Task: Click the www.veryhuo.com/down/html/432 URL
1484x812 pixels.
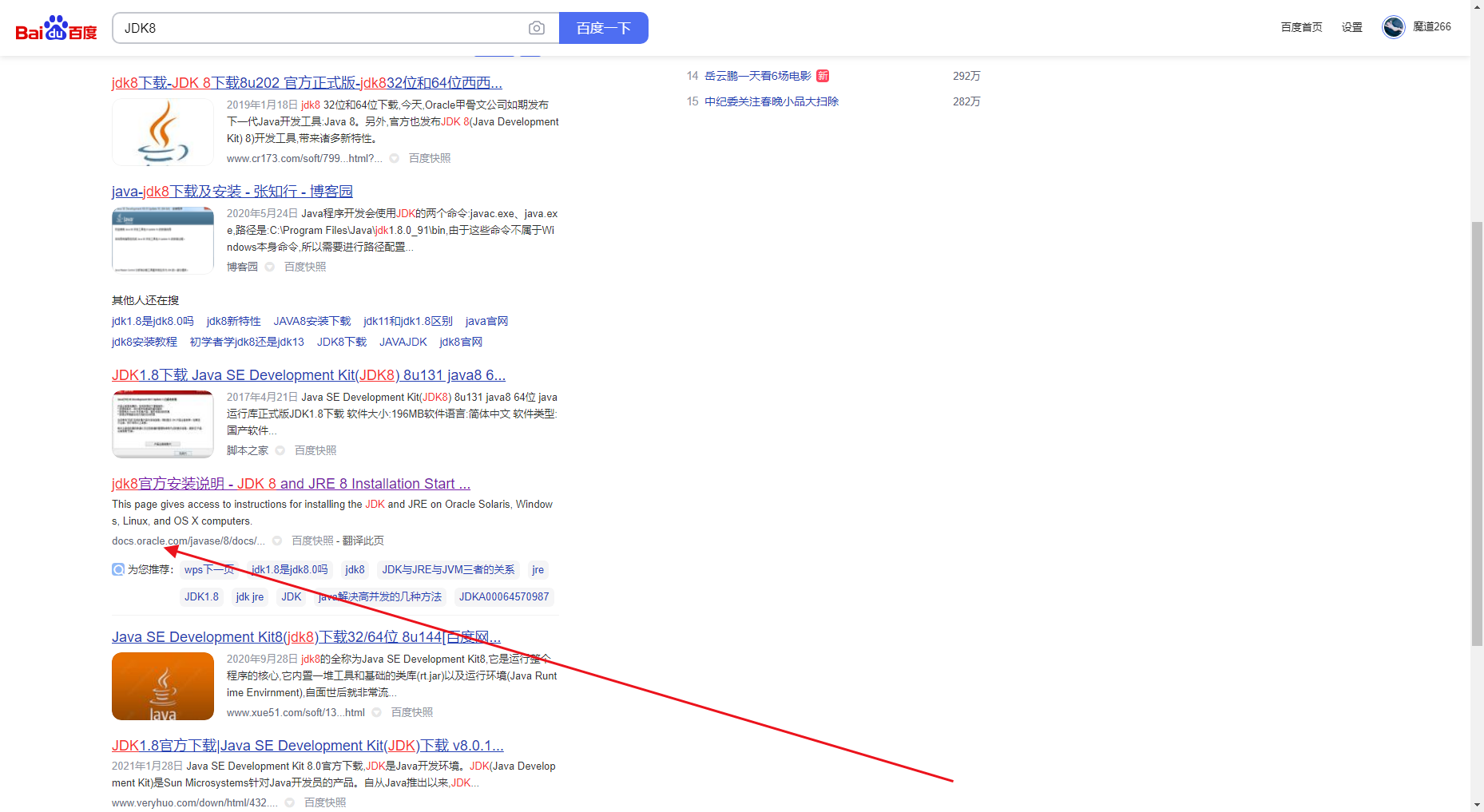Action: [195, 802]
